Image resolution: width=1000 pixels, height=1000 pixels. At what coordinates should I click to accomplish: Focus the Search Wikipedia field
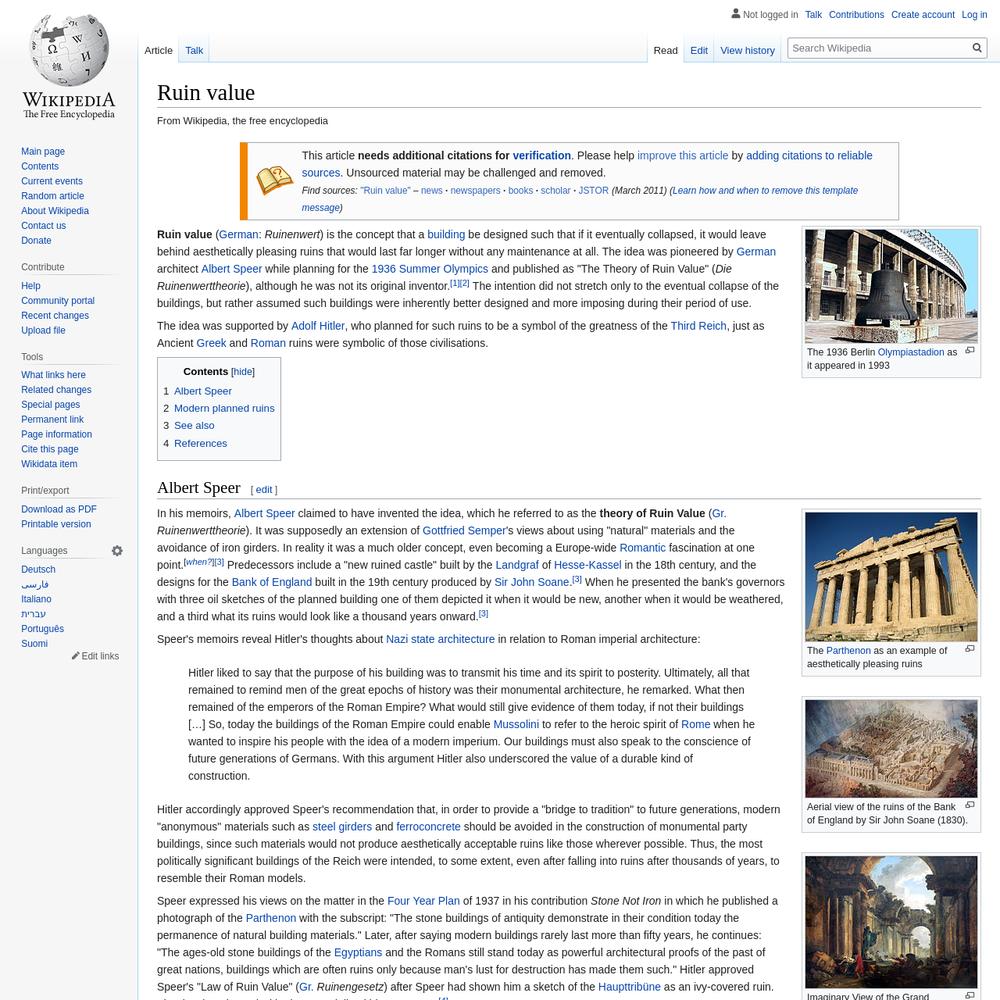880,48
